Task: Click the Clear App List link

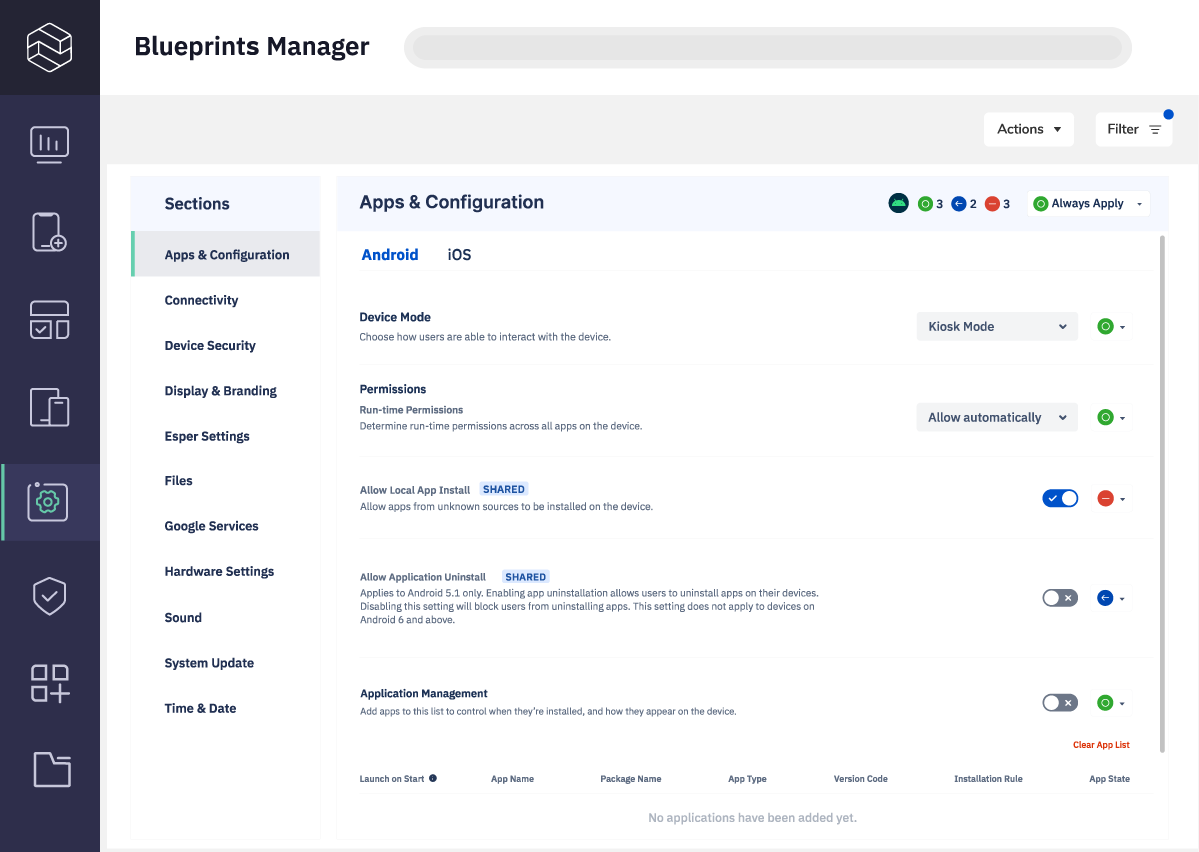Action: coord(1101,744)
